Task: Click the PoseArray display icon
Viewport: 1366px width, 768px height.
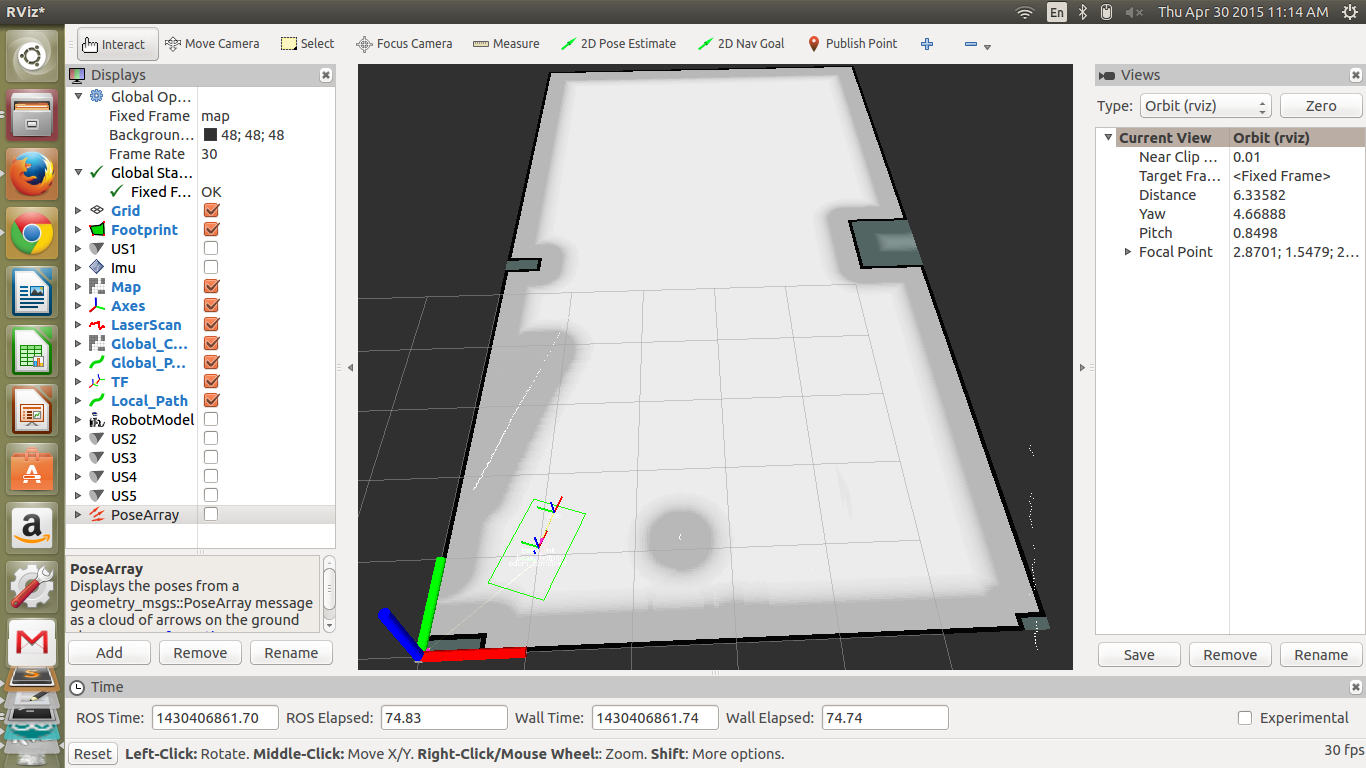Action: tap(97, 515)
